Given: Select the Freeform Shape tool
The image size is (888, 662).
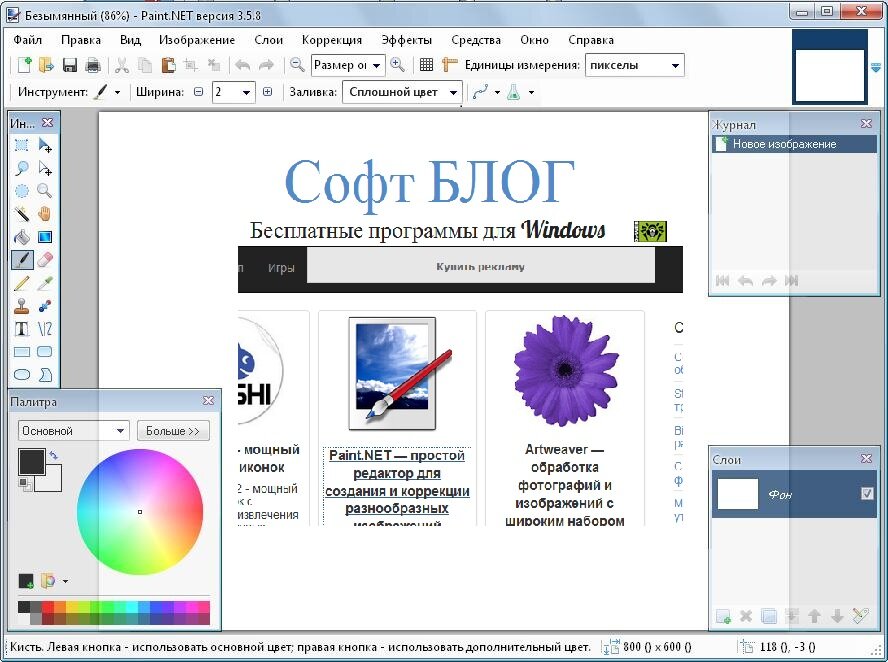Looking at the screenshot, I should (45, 374).
